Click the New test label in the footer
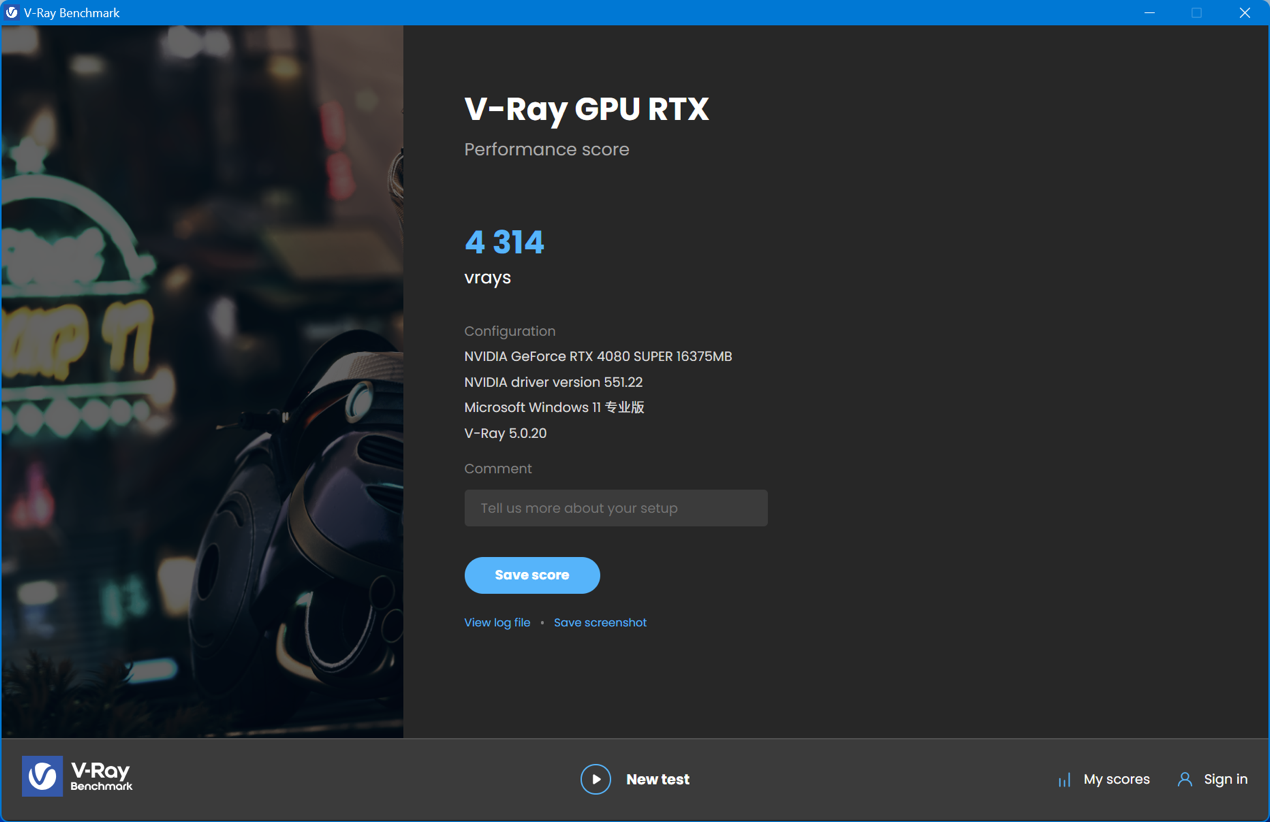 pos(657,779)
